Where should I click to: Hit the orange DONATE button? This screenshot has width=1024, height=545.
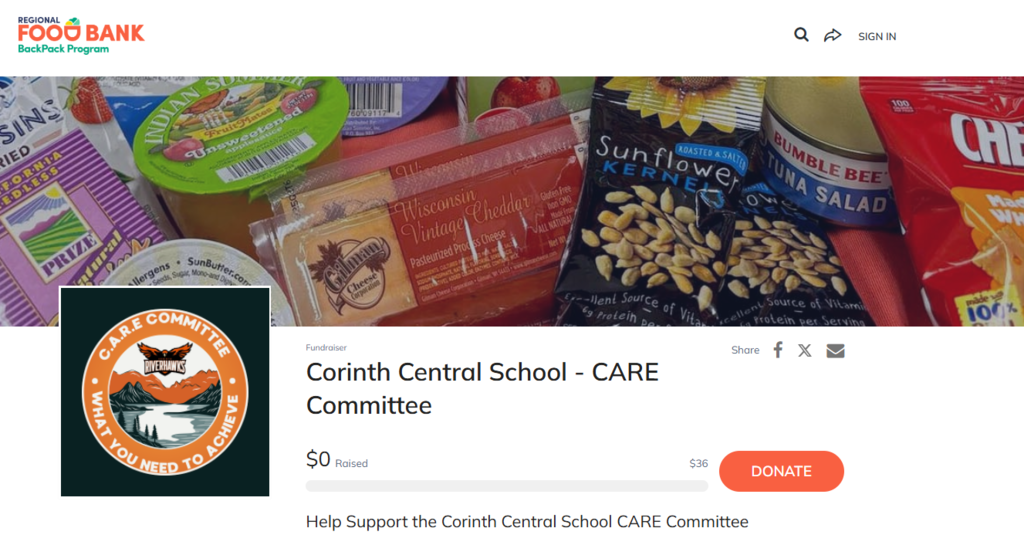point(781,471)
